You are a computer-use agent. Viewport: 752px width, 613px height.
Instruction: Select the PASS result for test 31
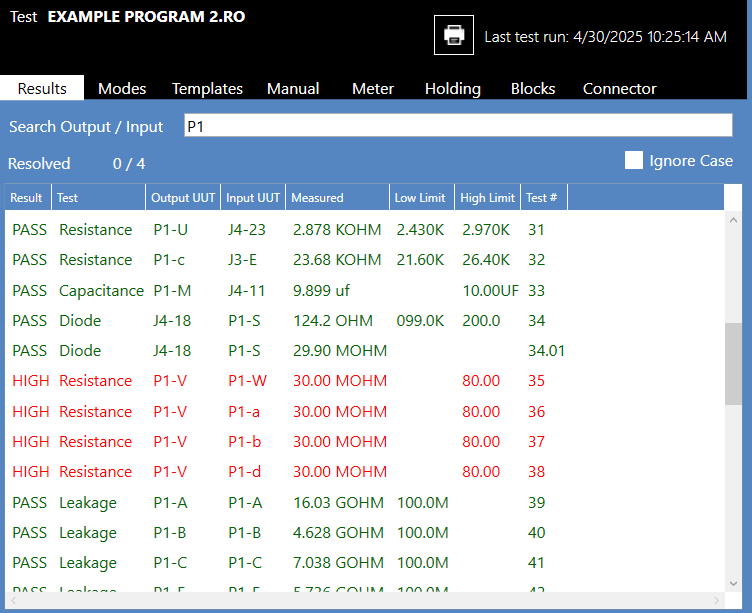(30, 230)
